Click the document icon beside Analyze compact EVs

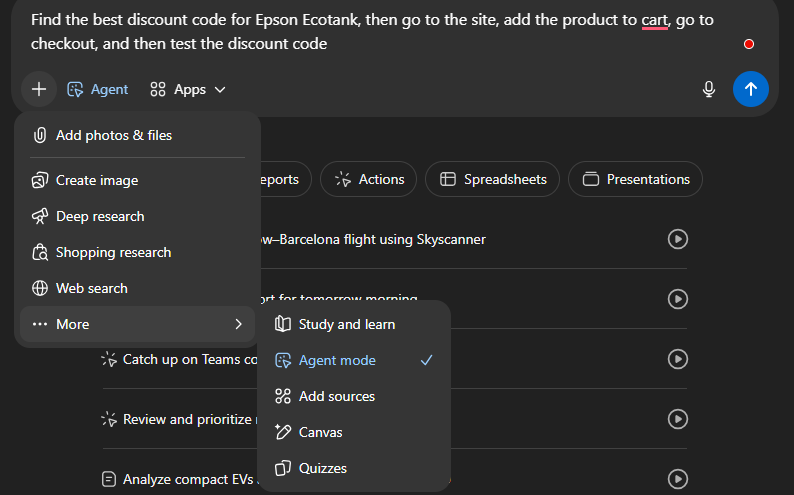pyautogui.click(x=108, y=479)
